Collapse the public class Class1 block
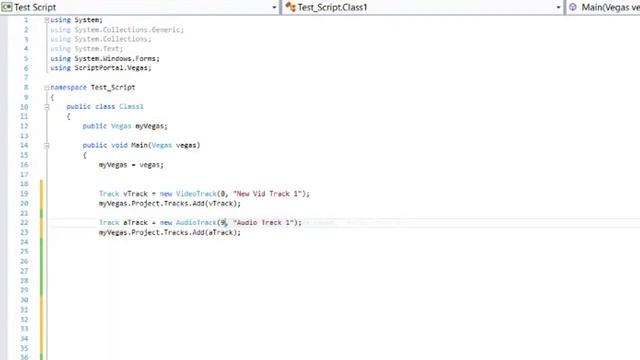640x360 pixels. coord(47,107)
